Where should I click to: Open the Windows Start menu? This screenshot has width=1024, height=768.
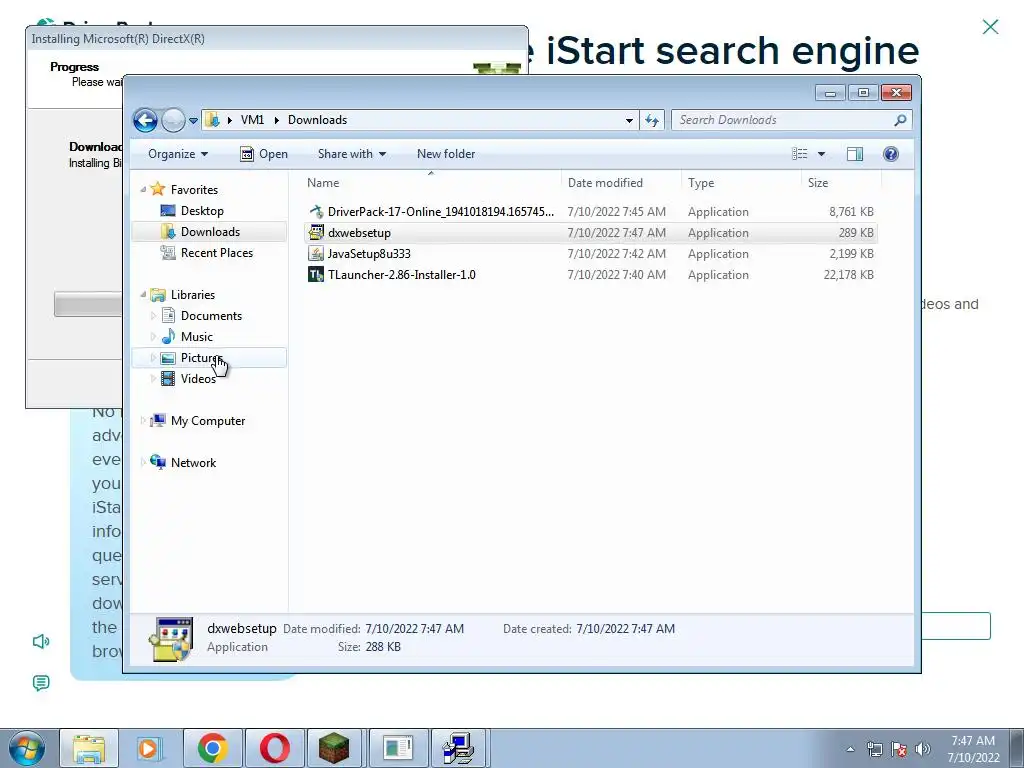(x=27, y=748)
